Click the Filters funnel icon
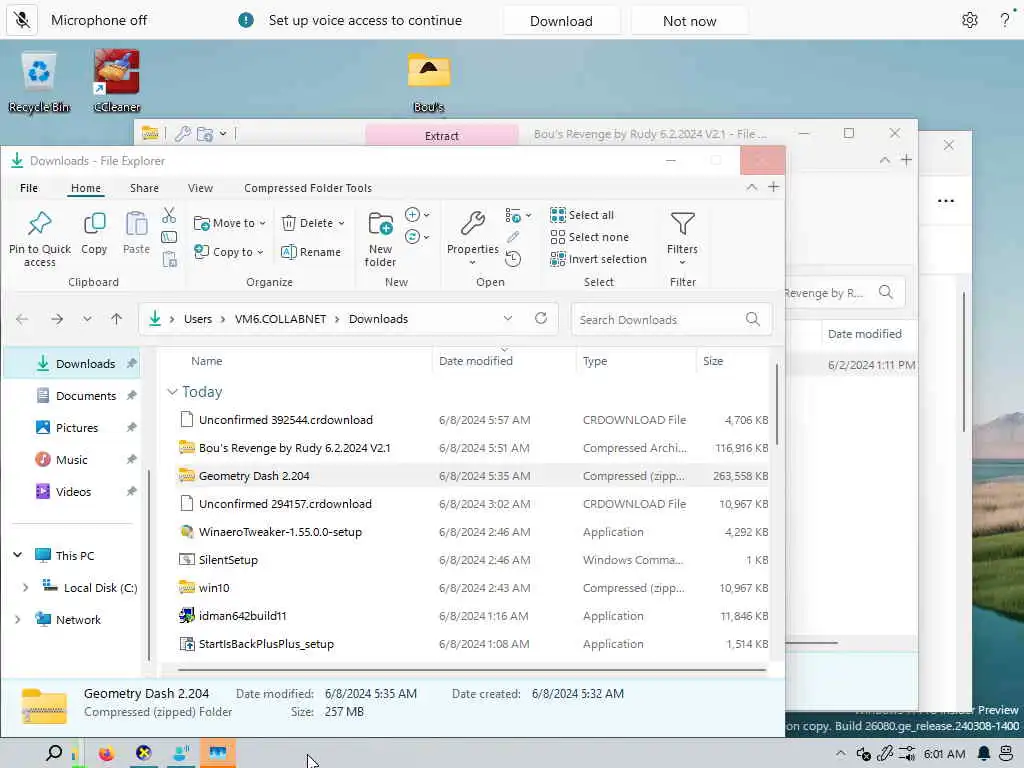The image size is (1024, 768). [x=682, y=224]
